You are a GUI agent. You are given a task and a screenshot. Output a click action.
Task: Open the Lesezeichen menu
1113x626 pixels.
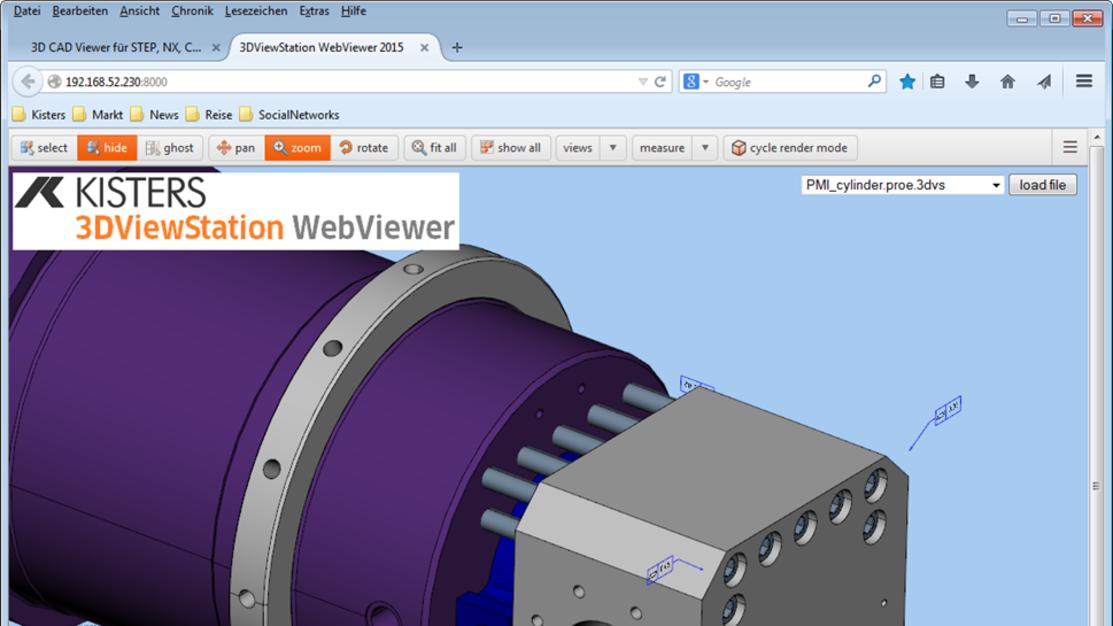(256, 11)
